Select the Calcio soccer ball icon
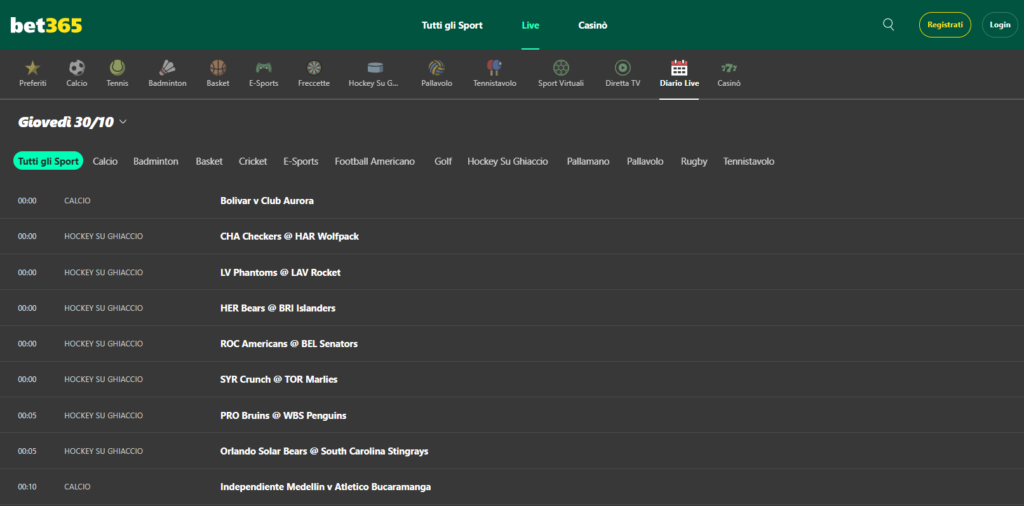The width and height of the screenshot is (1024, 506). tap(77, 68)
